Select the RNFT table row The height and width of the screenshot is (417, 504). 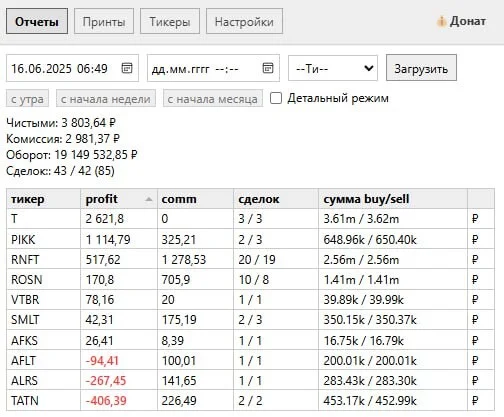click(250, 259)
